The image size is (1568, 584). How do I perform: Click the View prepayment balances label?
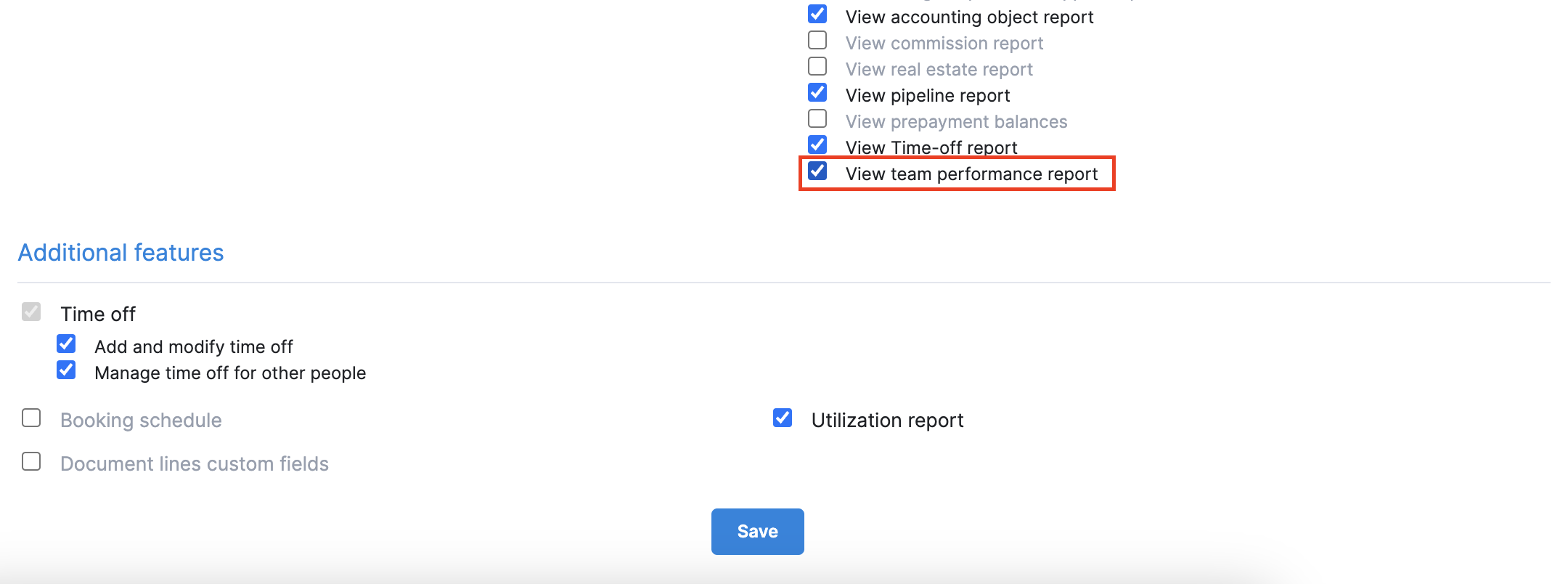(x=956, y=122)
